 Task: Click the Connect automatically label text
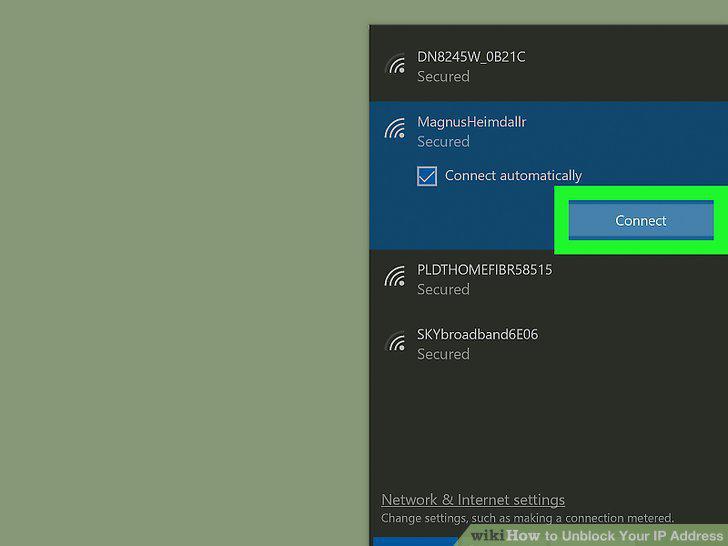[513, 176]
